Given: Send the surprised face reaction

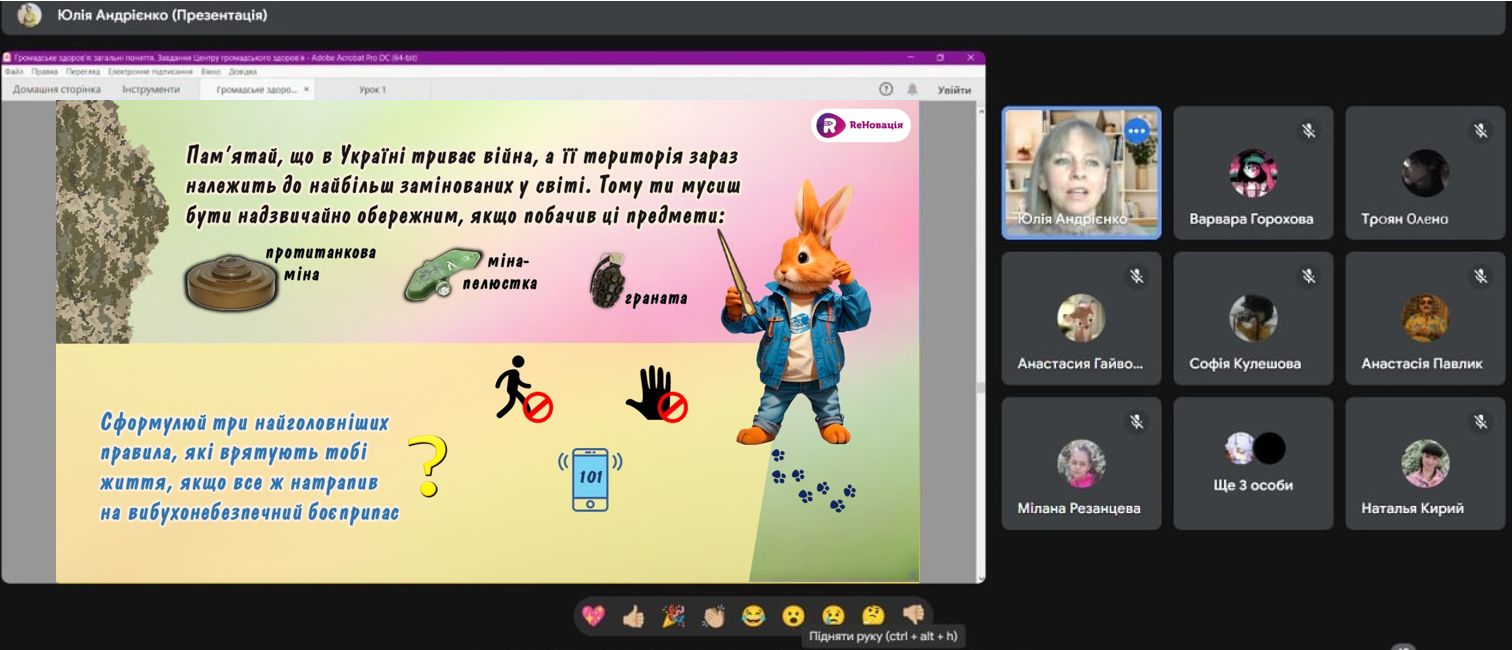Looking at the screenshot, I should [793, 616].
